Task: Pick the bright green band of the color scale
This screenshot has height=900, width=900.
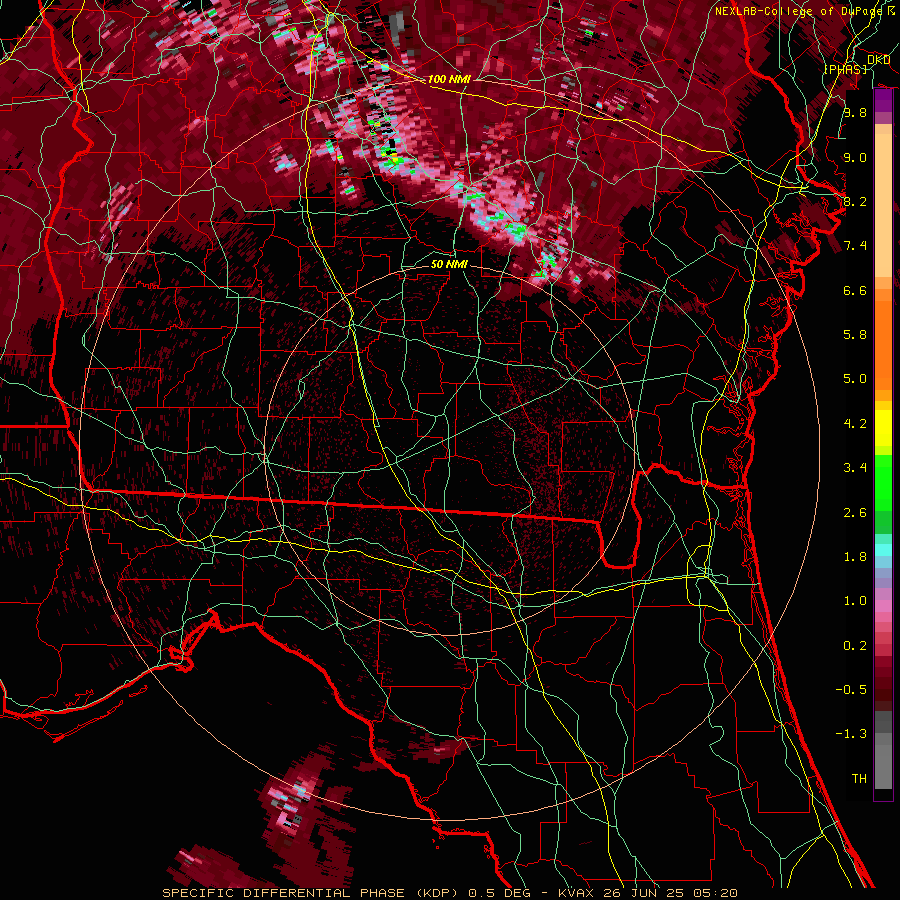Action: pyautogui.click(x=883, y=482)
